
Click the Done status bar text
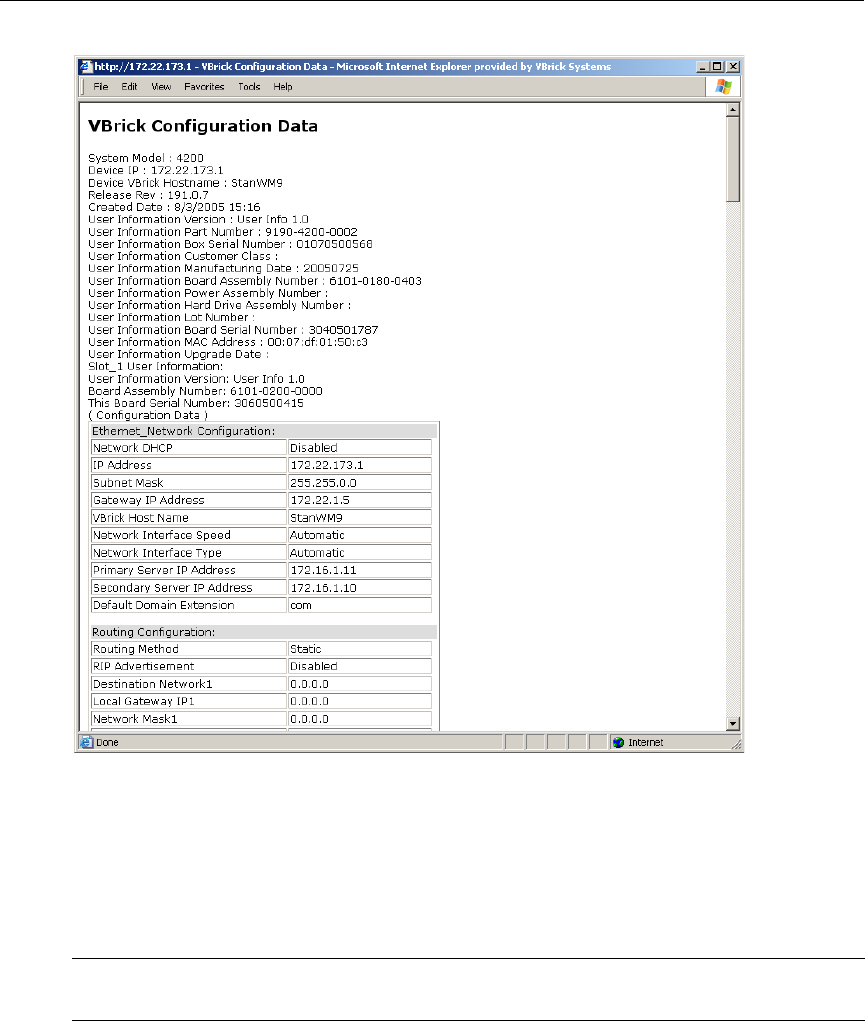pos(107,742)
